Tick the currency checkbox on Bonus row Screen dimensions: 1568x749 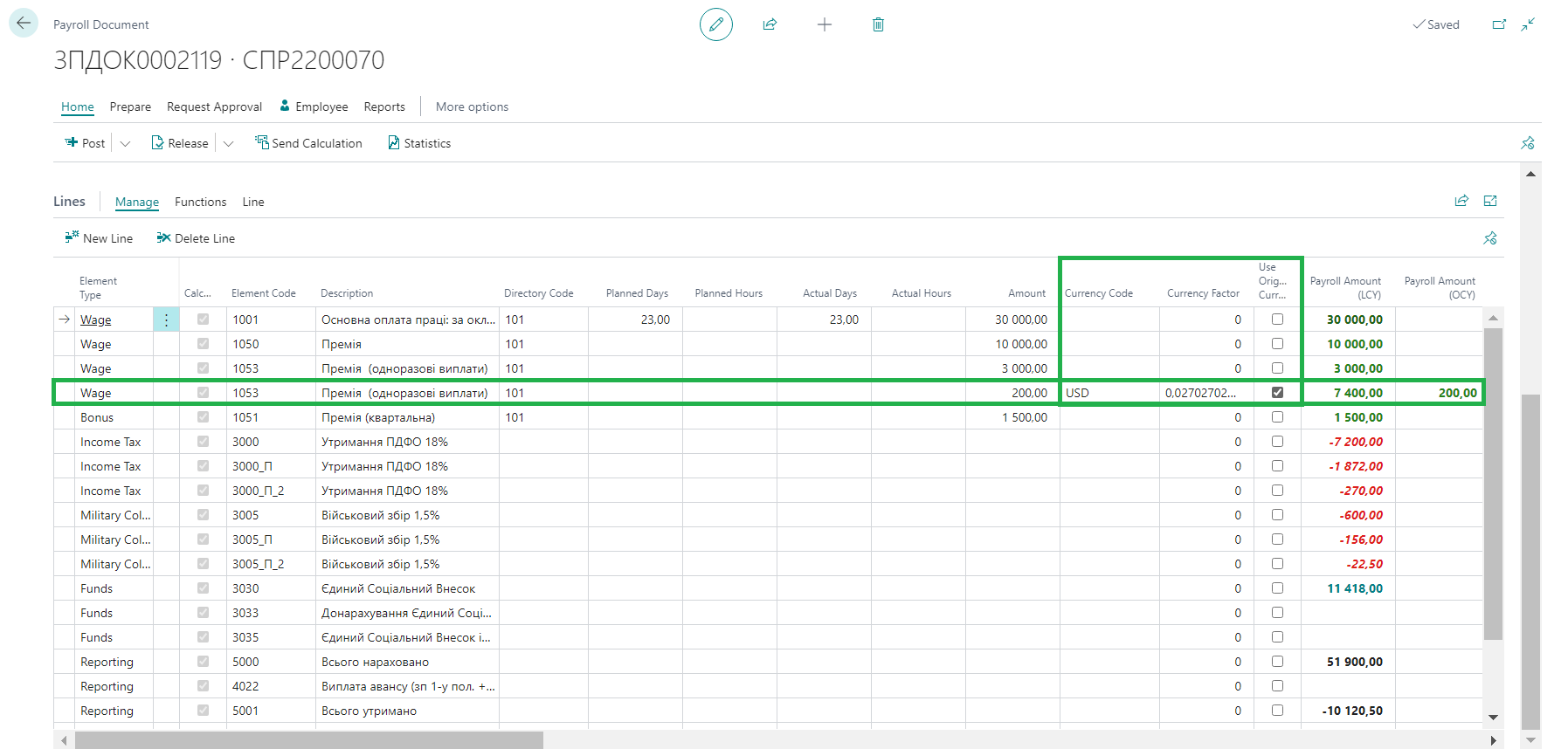point(1277,417)
